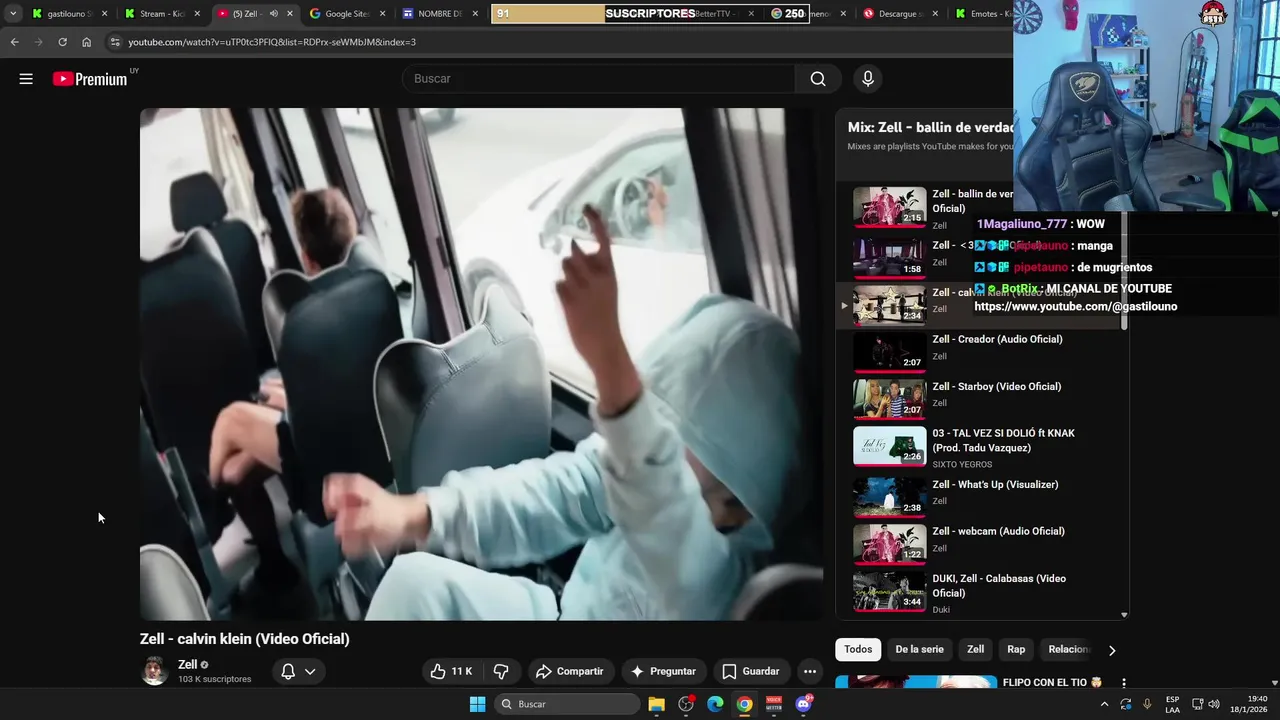
Task: Click the Compartir share button
Action: pos(569,671)
